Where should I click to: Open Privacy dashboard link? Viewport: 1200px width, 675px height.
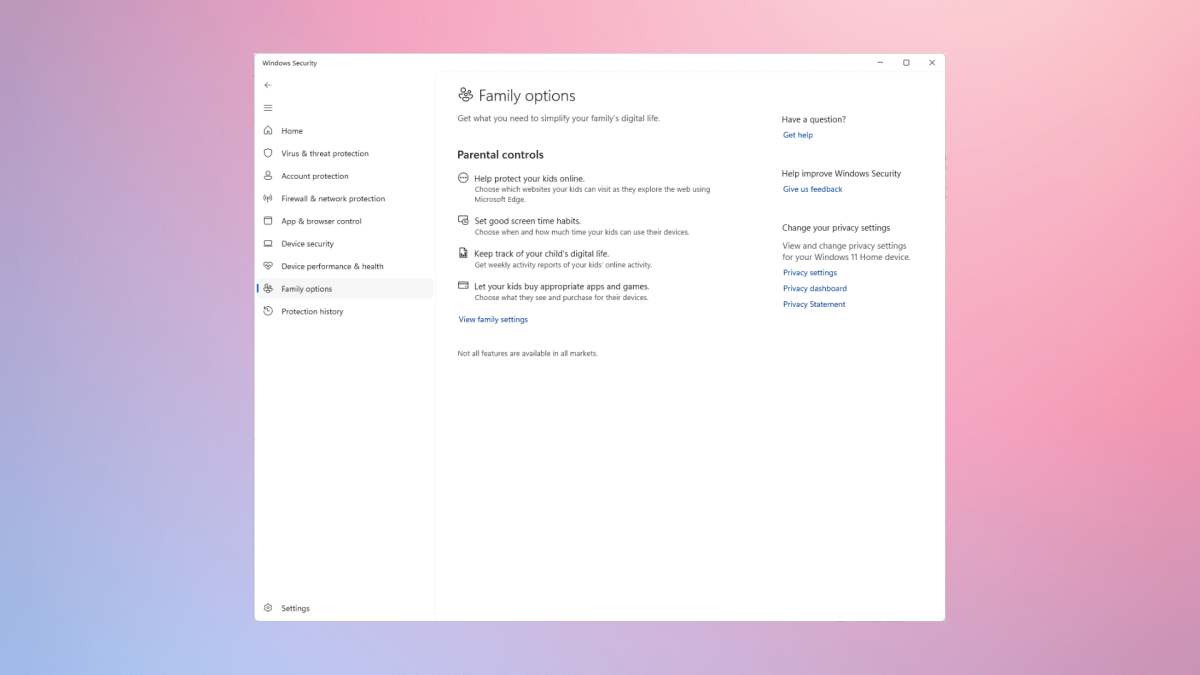click(x=815, y=289)
